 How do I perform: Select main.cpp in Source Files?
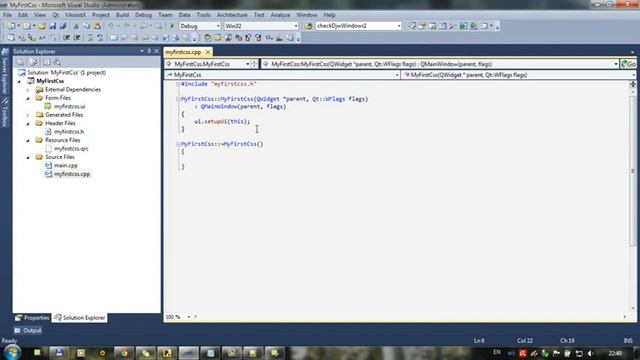66,165
